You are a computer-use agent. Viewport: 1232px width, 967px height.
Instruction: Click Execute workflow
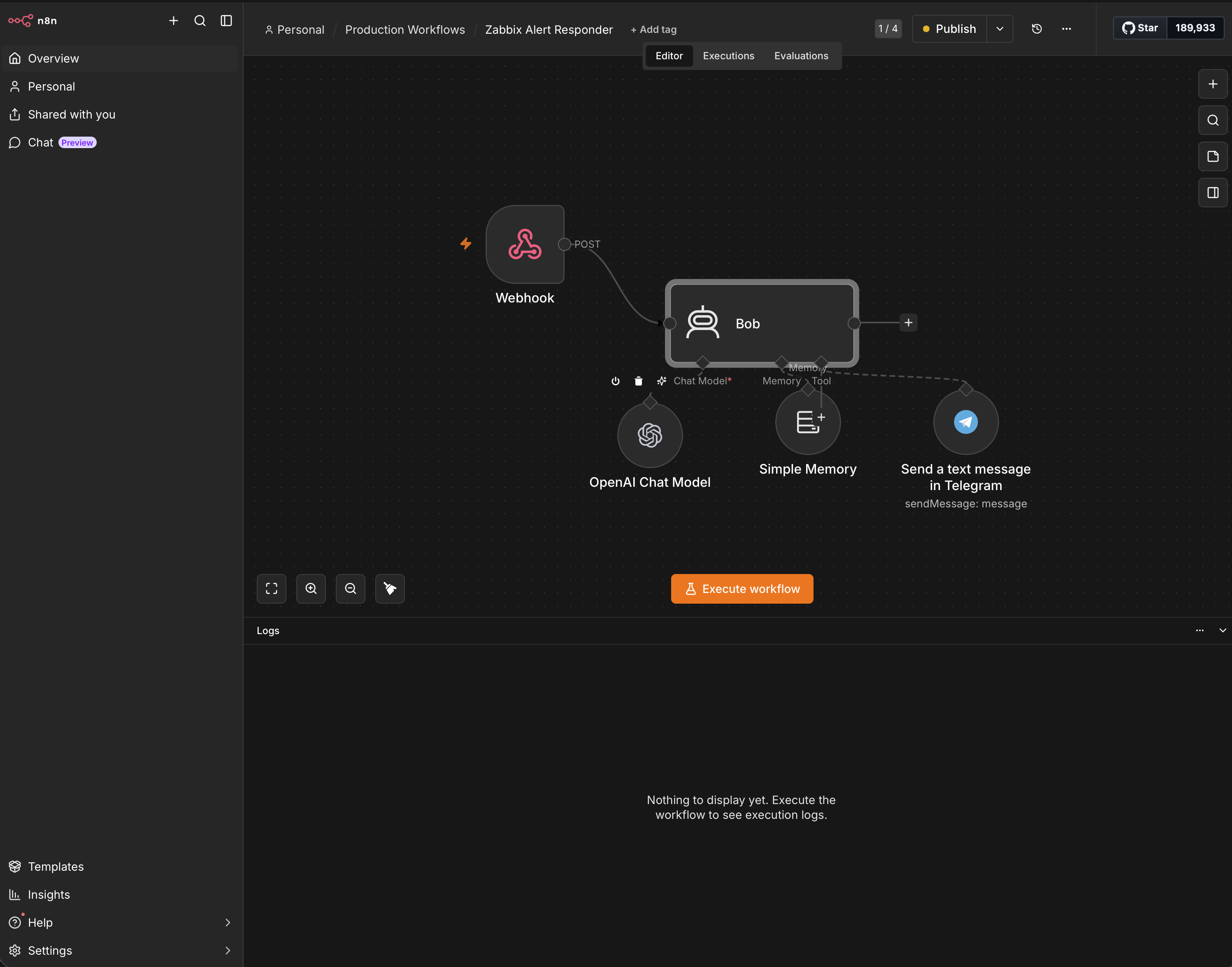(742, 589)
